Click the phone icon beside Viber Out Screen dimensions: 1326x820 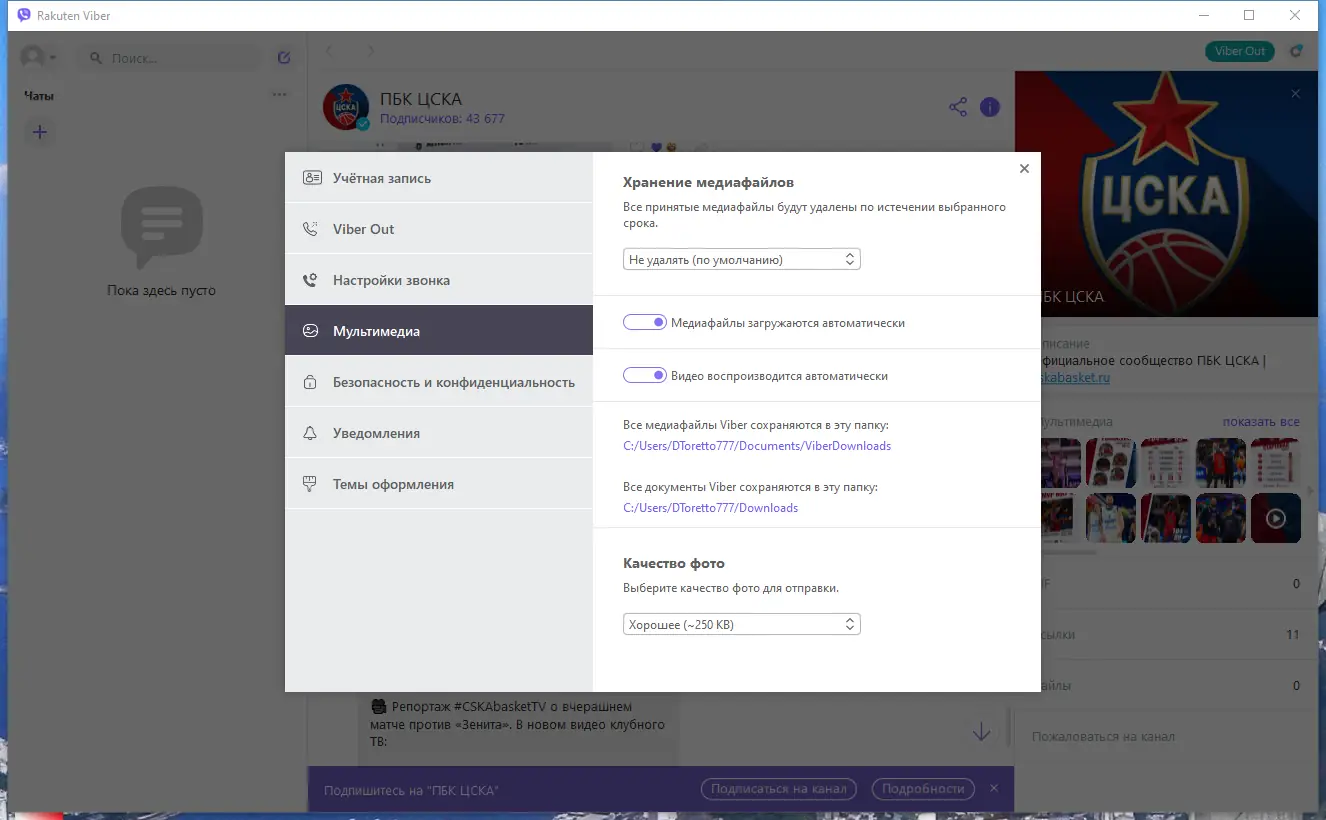311,229
